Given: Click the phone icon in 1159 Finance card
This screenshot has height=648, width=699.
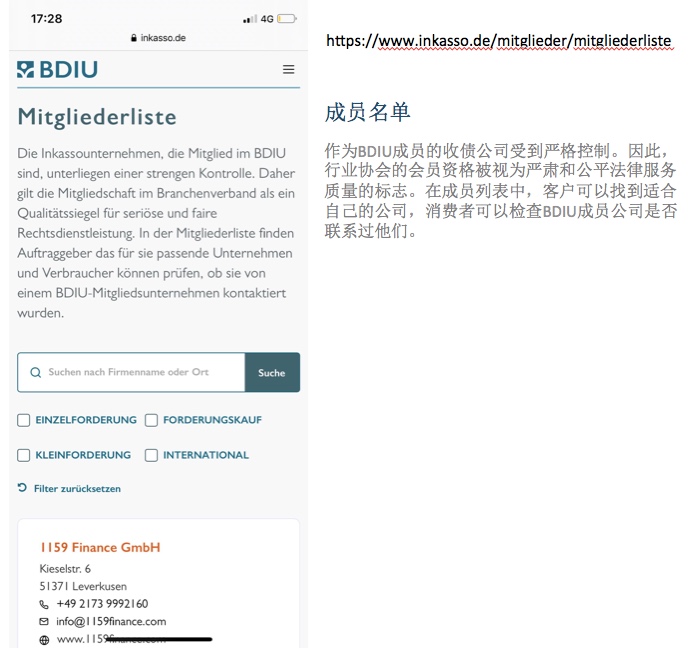Looking at the screenshot, I should pos(44,604).
